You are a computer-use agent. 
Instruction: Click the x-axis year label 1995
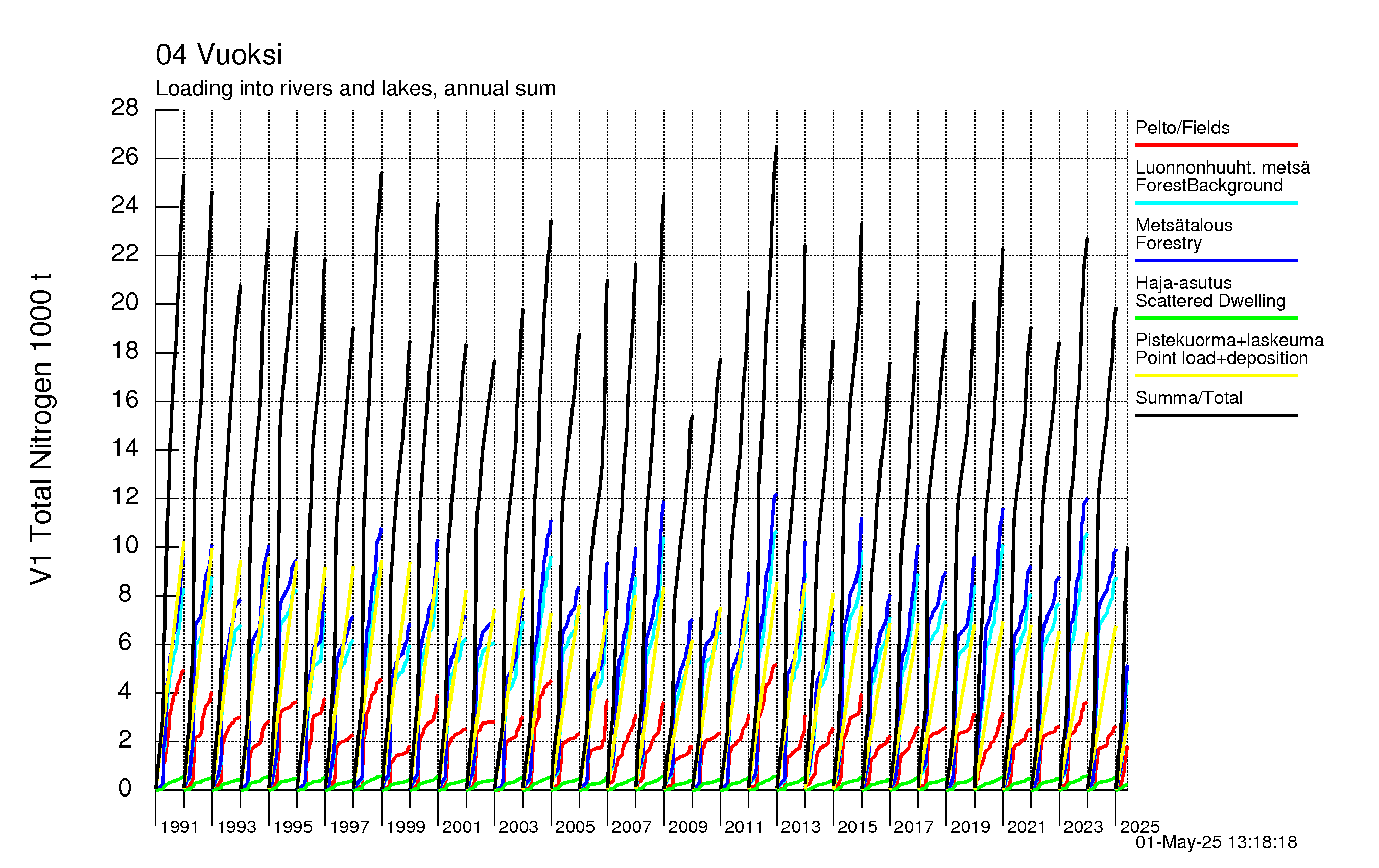(293, 827)
